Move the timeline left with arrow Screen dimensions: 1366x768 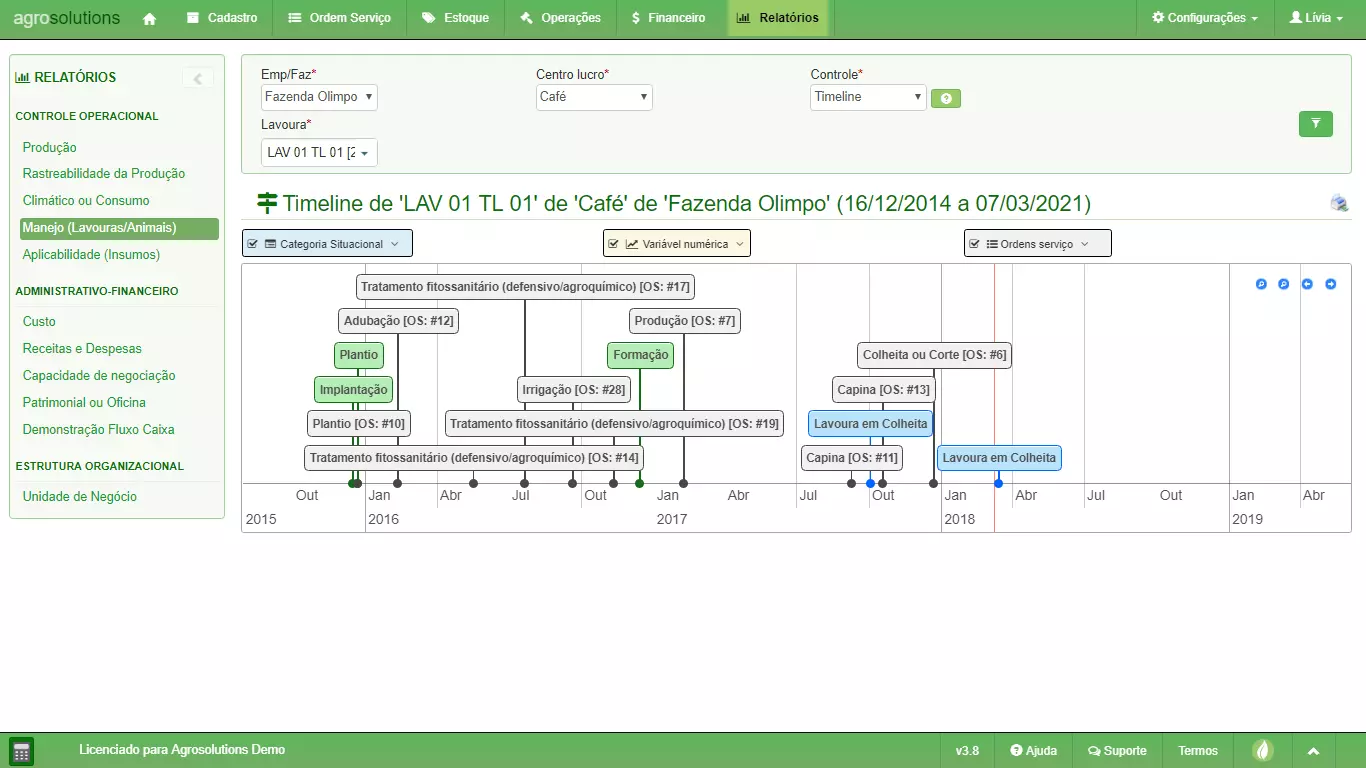click(x=1307, y=284)
